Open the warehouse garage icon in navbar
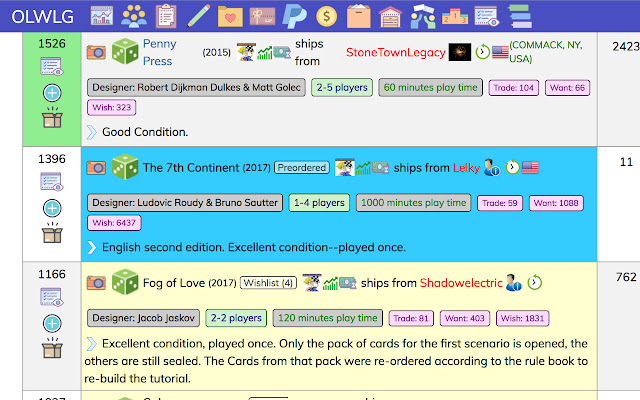Screen dimensions: 640x400 (391, 17)
